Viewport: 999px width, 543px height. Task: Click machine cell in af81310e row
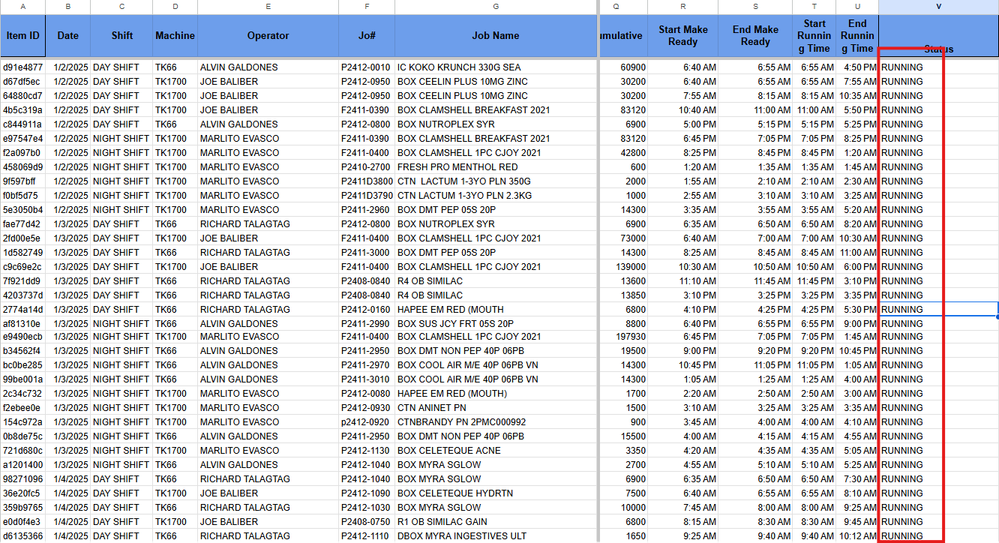tap(175, 324)
